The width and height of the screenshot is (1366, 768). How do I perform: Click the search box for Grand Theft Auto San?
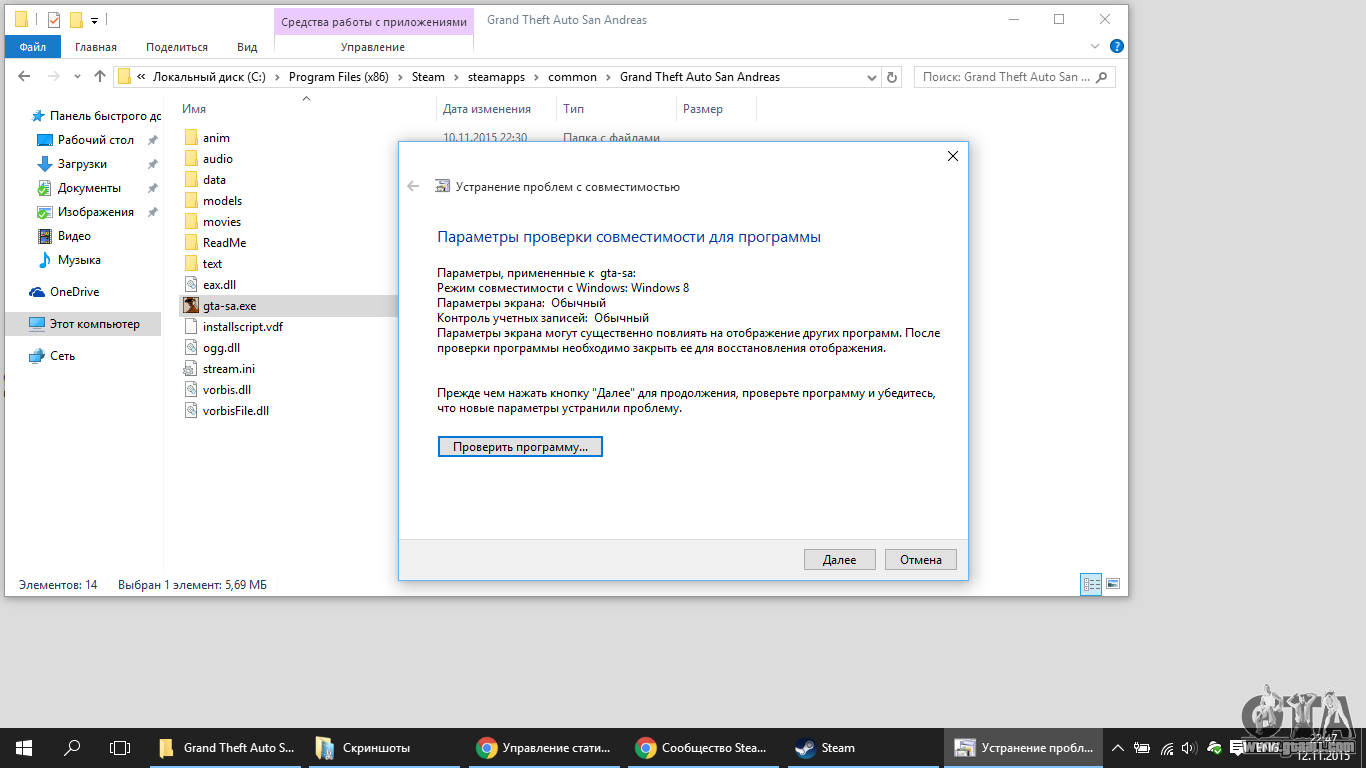coord(1013,77)
